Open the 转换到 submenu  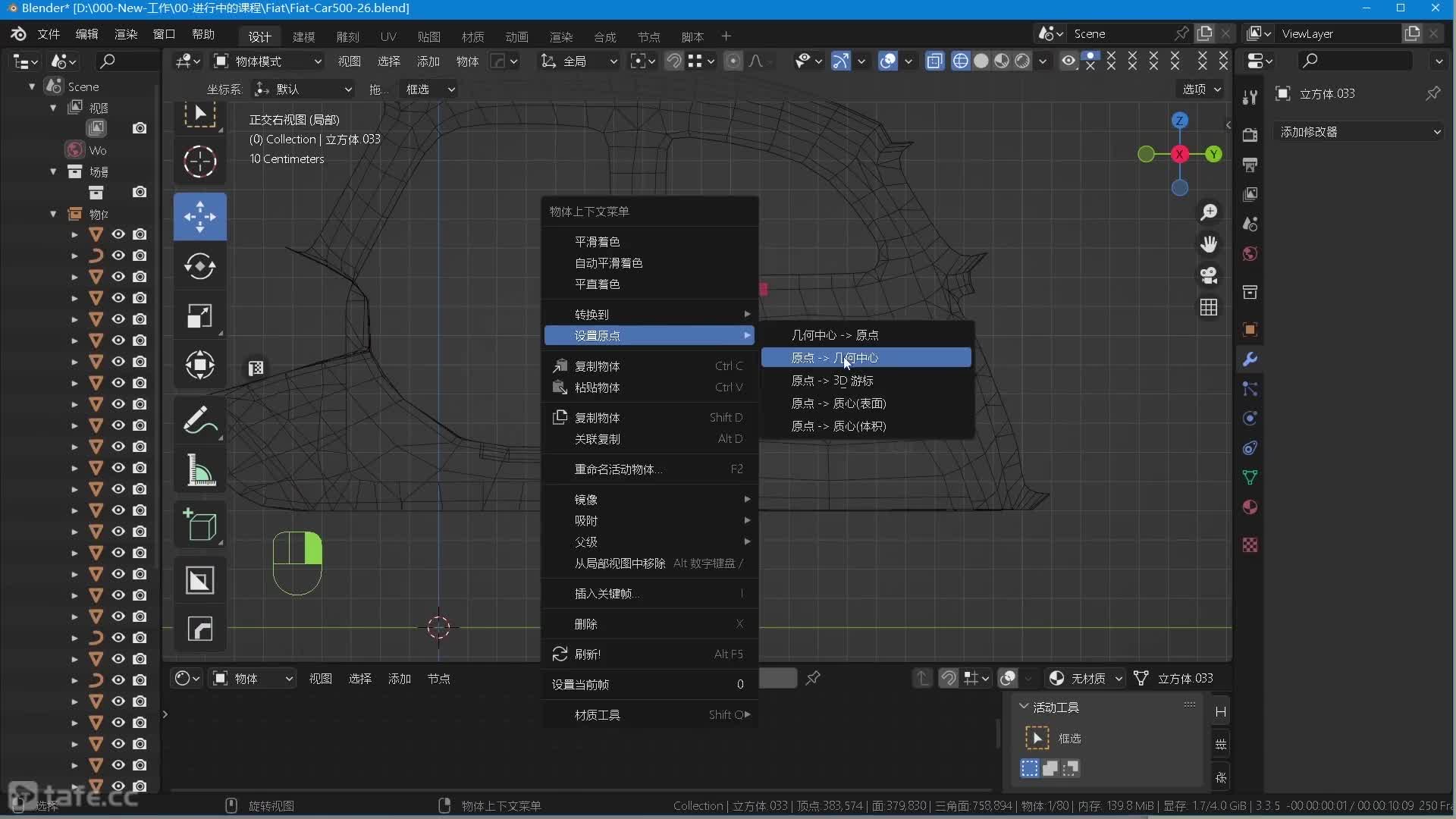tap(650, 314)
